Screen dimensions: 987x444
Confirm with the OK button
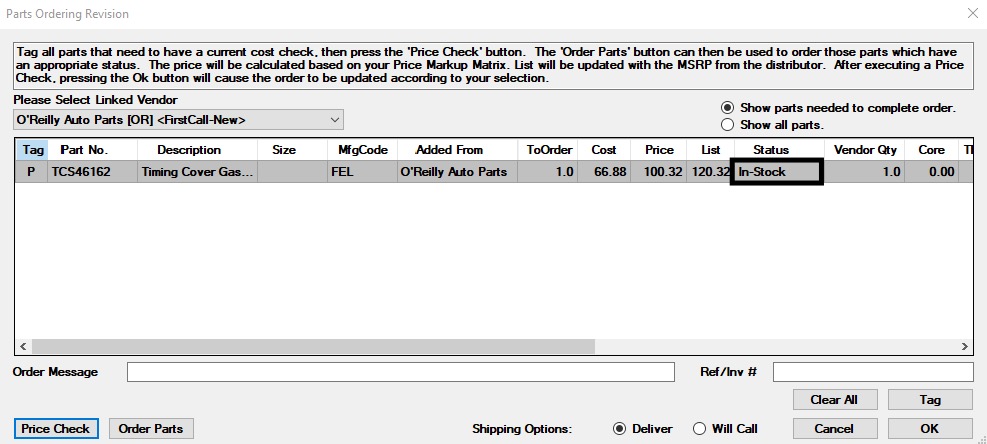[930, 429]
